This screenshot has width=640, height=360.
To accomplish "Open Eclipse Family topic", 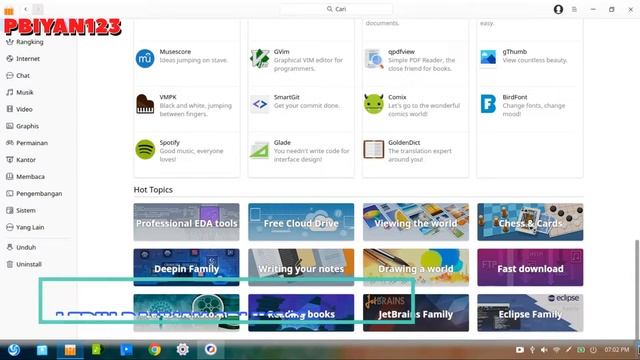I will click(530, 313).
